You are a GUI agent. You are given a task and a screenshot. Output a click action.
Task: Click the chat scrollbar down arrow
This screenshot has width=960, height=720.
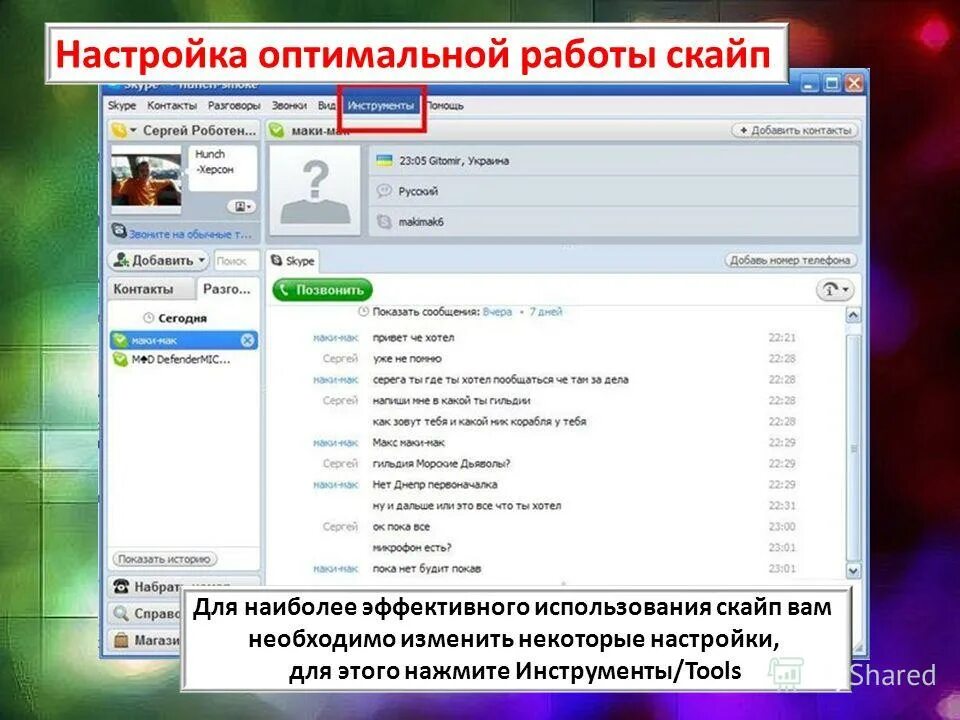853,571
